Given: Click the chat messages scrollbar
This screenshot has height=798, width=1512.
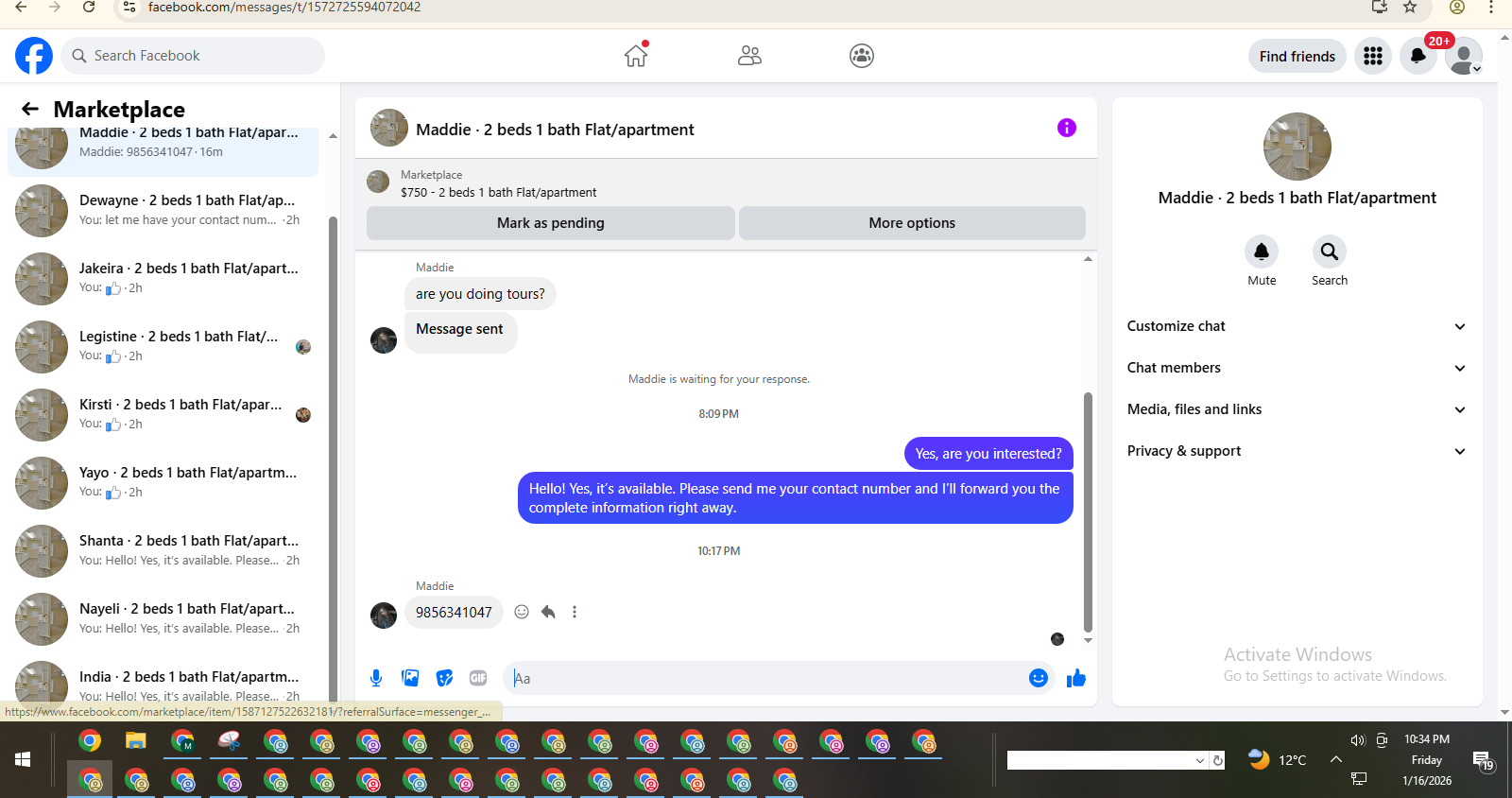Looking at the screenshot, I should (x=1088, y=511).
